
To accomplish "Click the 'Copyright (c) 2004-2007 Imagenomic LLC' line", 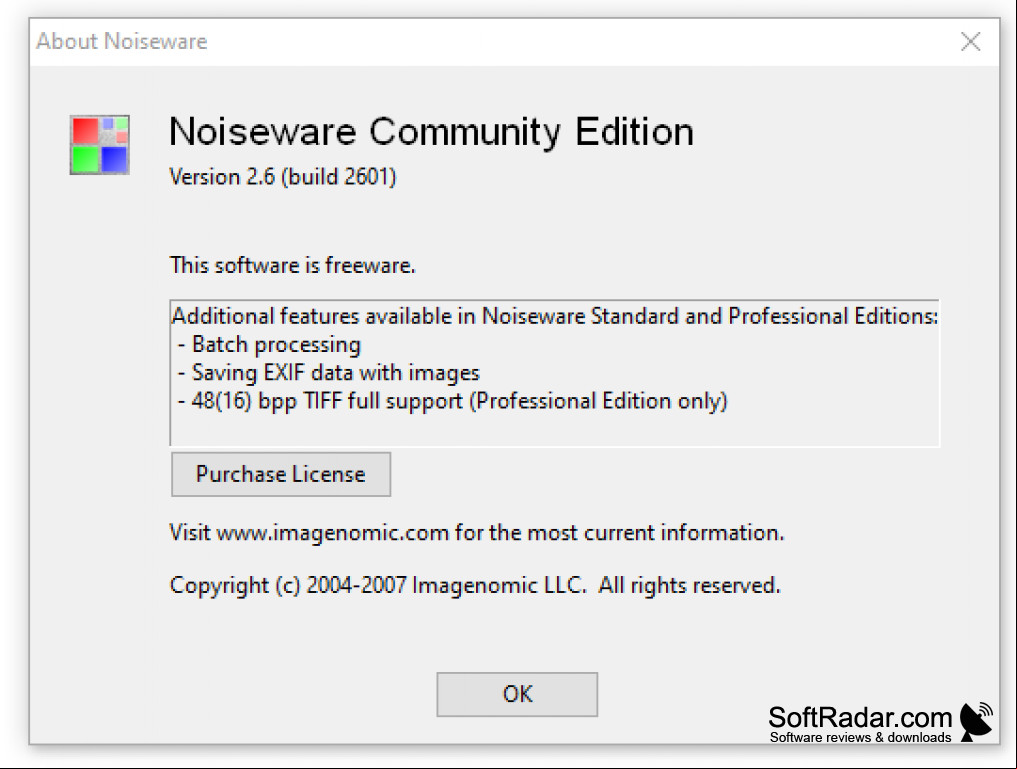I will pyautogui.click(x=475, y=586).
